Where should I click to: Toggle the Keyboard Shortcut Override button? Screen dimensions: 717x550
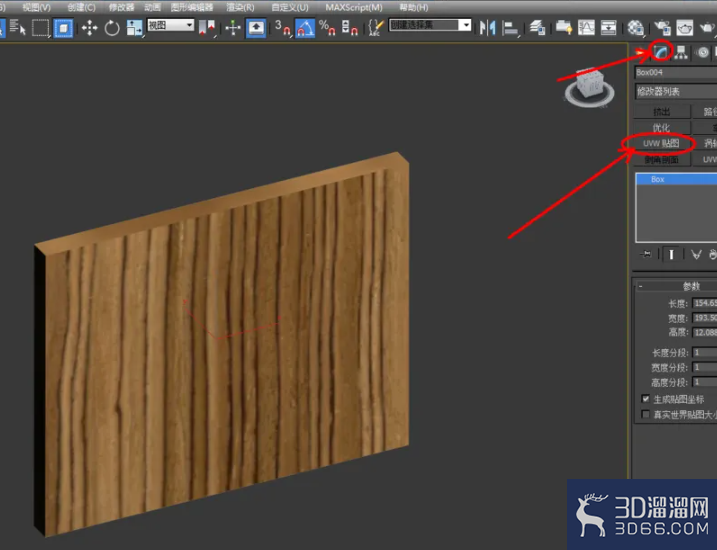[x=256, y=28]
